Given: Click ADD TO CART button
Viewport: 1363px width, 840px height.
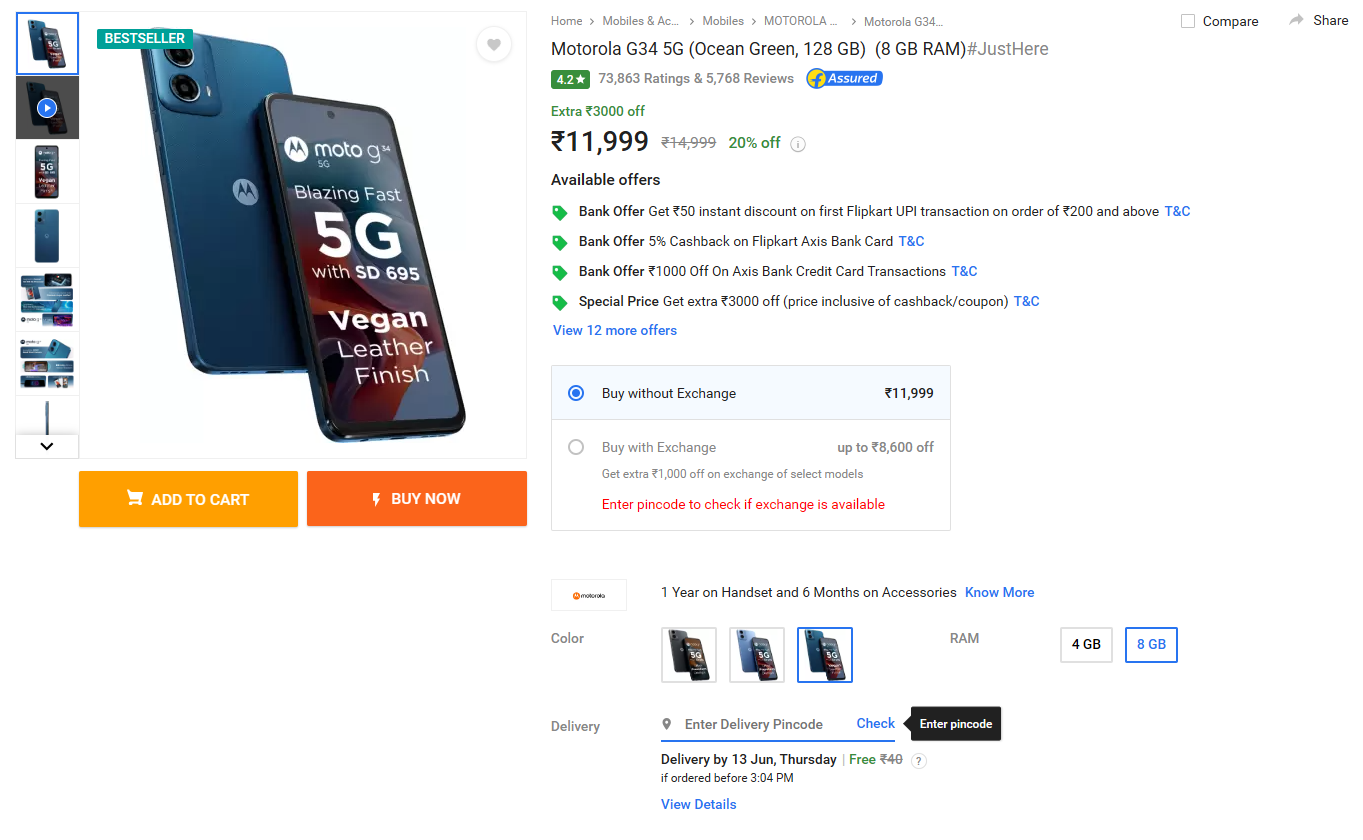Looking at the screenshot, I should [188, 499].
